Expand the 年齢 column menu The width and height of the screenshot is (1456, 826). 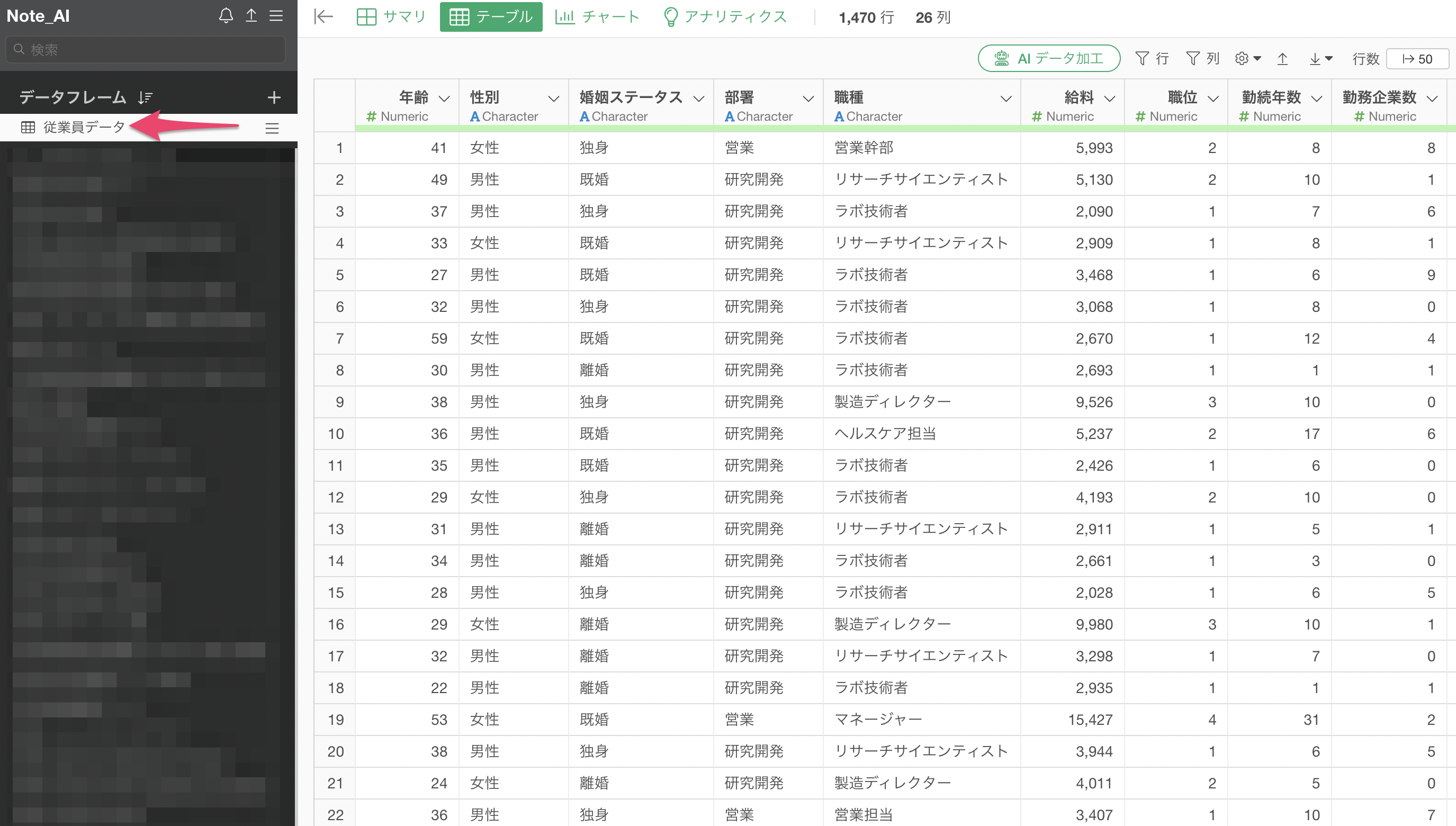tap(445, 98)
